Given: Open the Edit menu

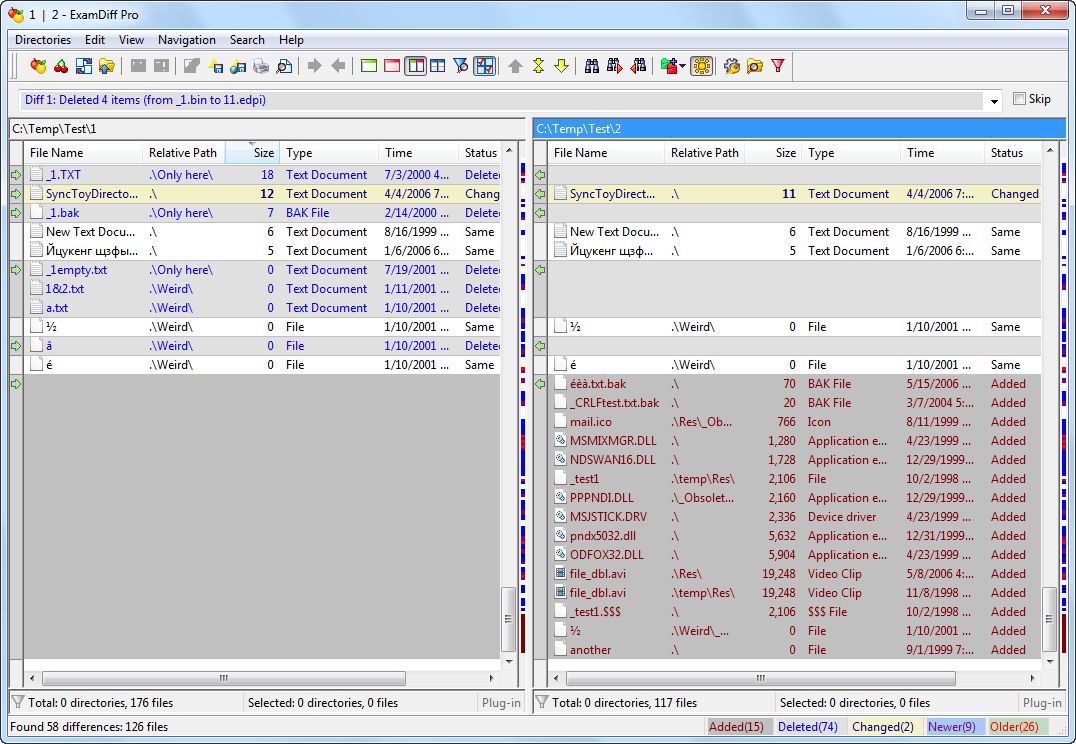Looking at the screenshot, I should (x=95, y=40).
